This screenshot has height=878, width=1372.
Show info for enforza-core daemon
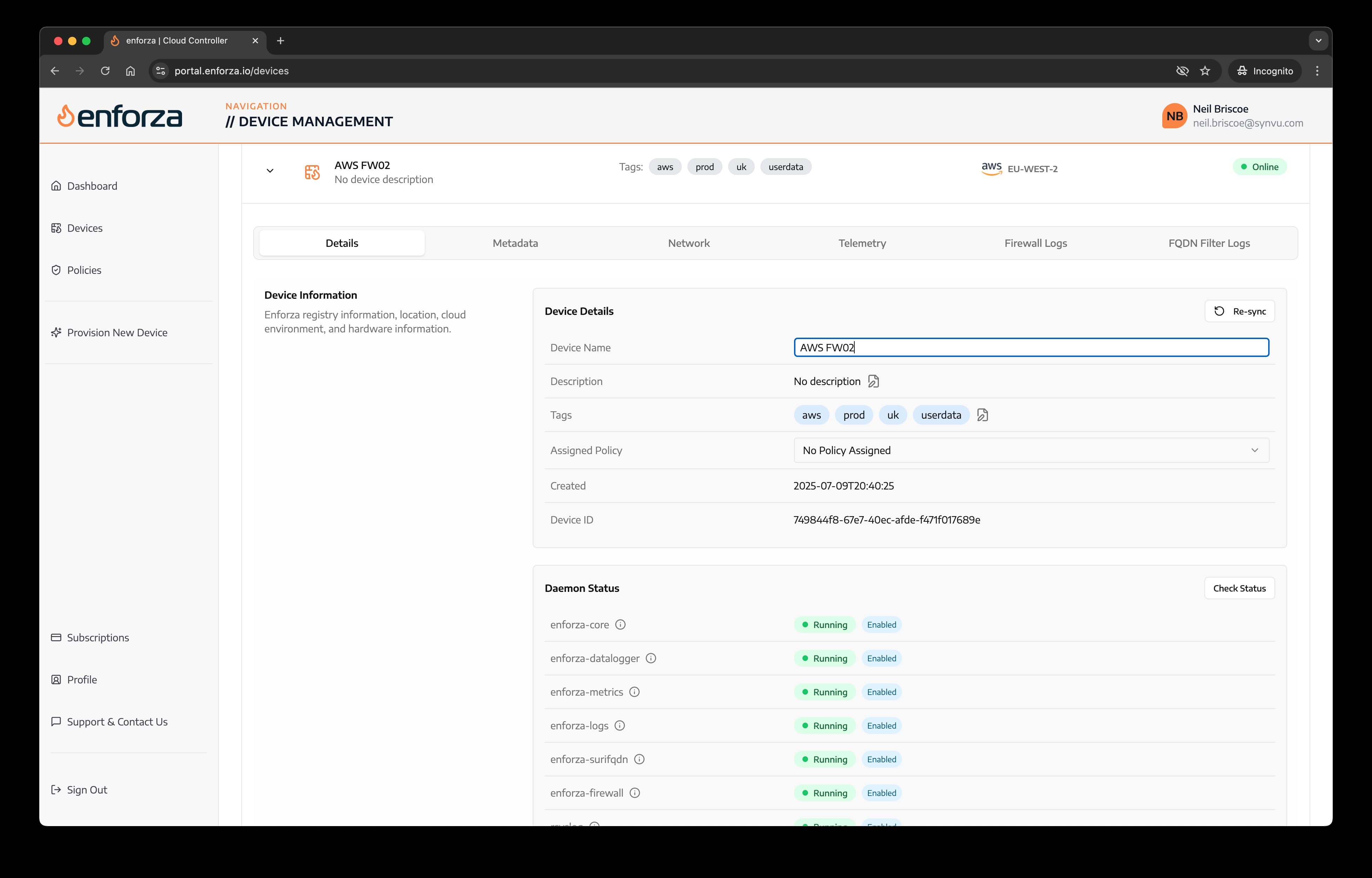pyautogui.click(x=620, y=624)
